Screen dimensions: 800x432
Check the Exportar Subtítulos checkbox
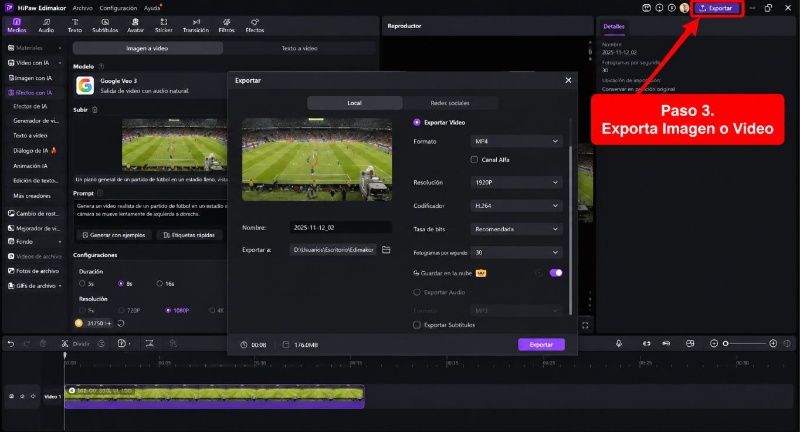(x=417, y=325)
